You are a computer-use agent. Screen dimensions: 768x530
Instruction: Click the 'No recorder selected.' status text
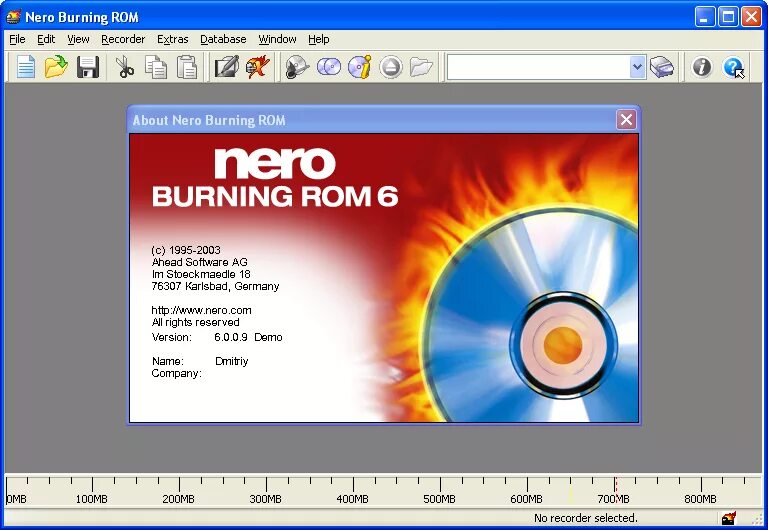[585, 518]
